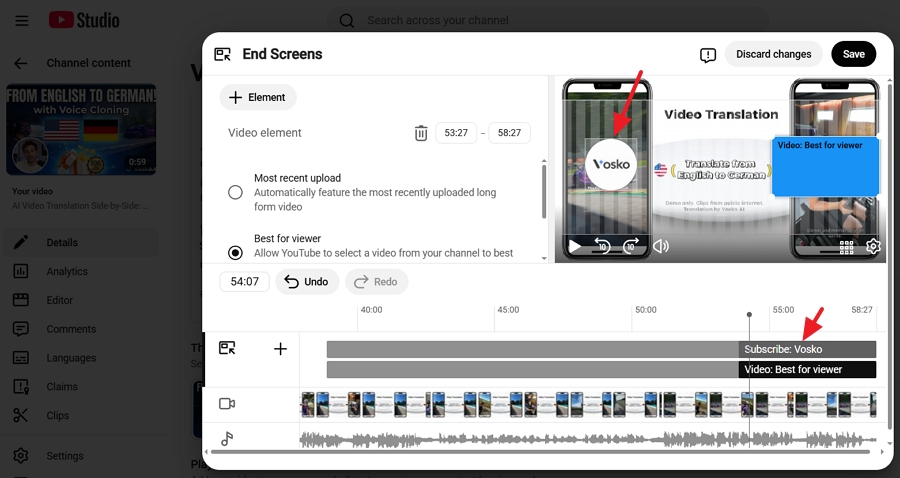Viewport: 900px width, 478px height.
Task: Click the Settings gear icon in sidebar
Action: click(21, 456)
